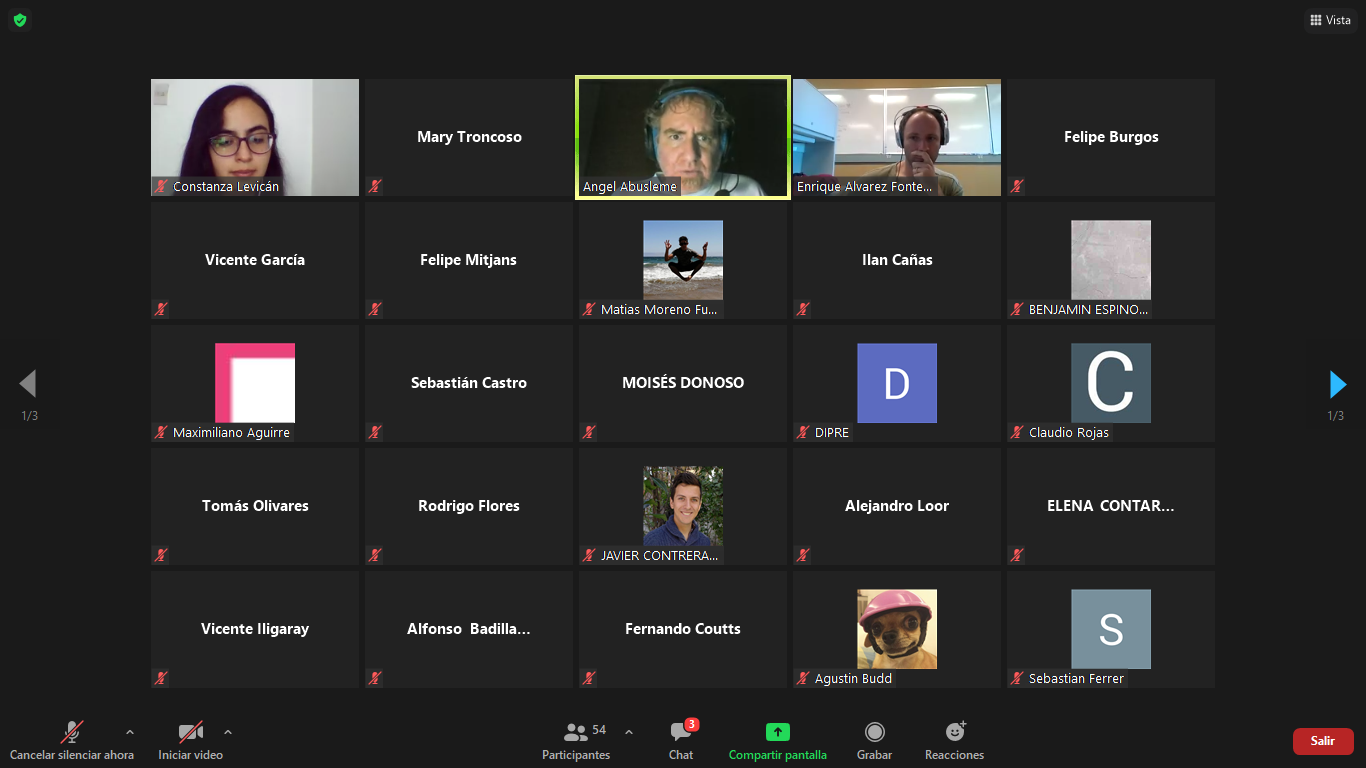Select the Mary Troncoso name
Image resolution: width=1366 pixels, height=768 pixels.
[469, 137]
